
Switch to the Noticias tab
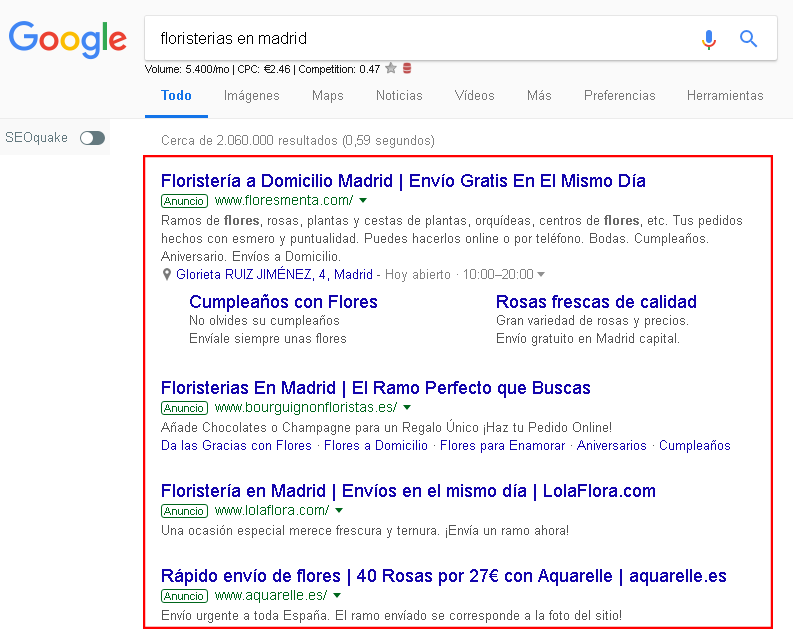tap(399, 96)
